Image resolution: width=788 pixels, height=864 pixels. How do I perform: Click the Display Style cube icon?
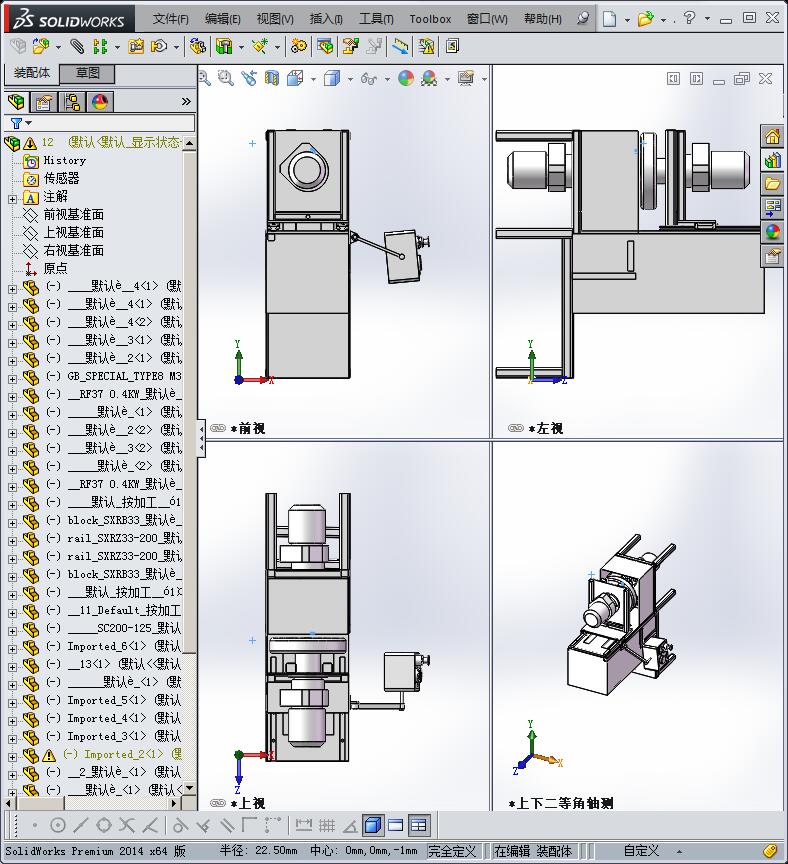pos(332,78)
